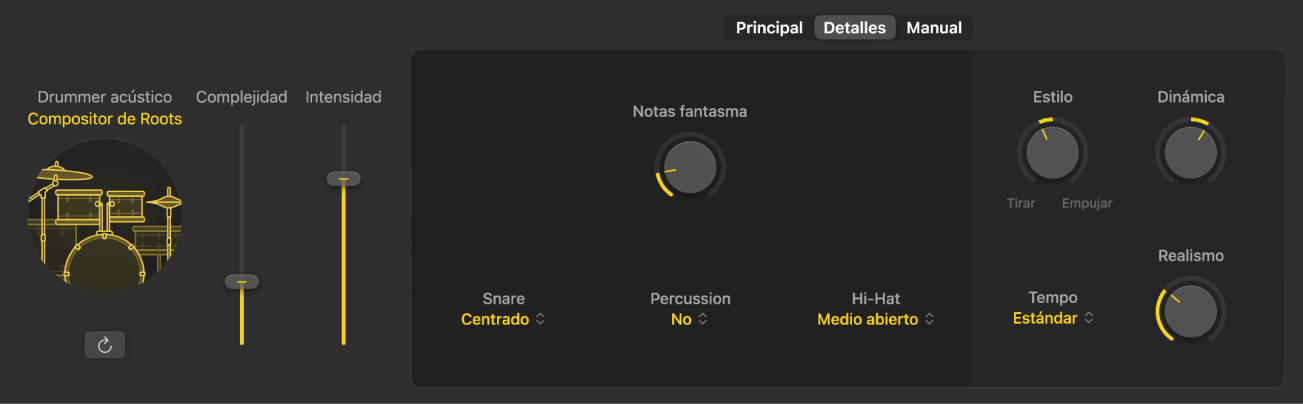Open the Hi-Hat Medio abierto dropdown
The width and height of the screenshot is (1303, 404).
coord(876,320)
